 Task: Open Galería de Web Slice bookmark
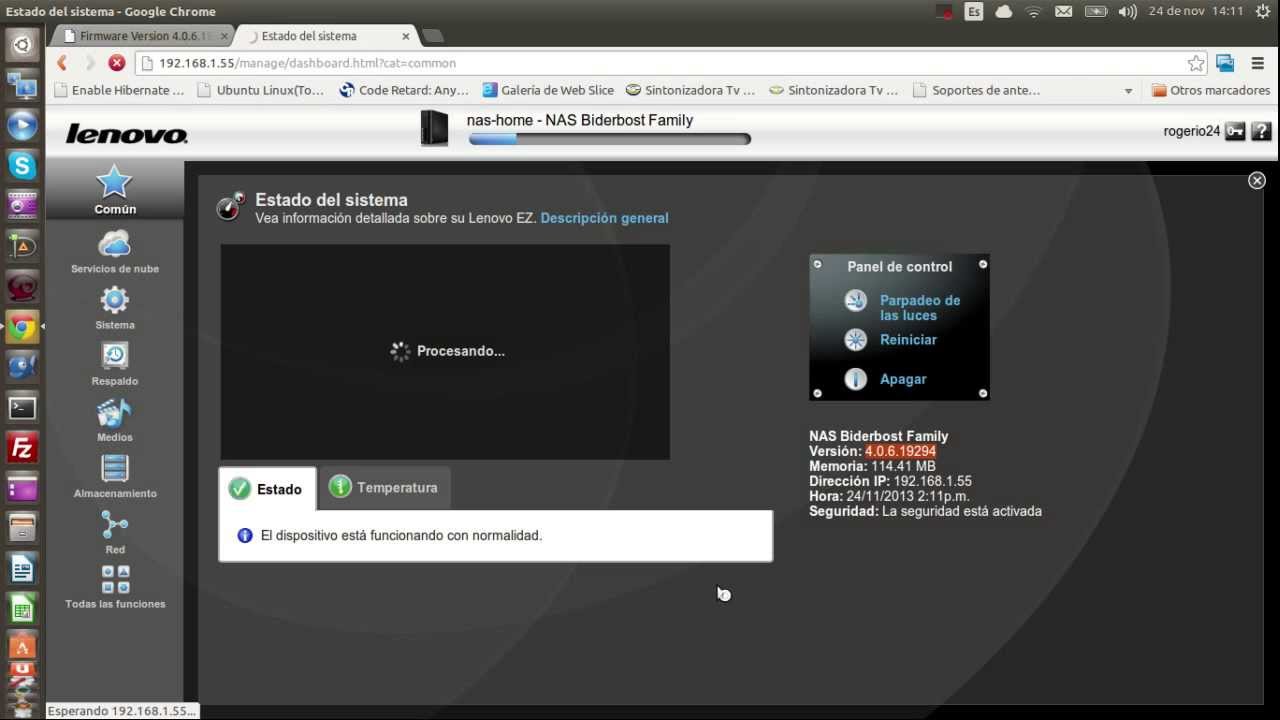[548, 90]
